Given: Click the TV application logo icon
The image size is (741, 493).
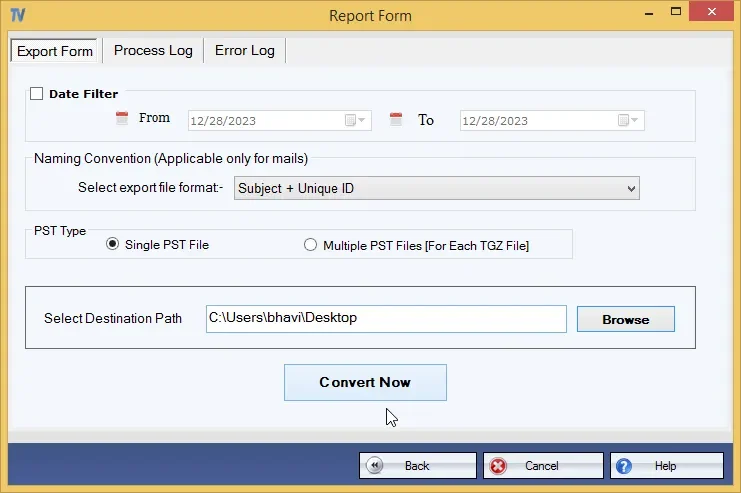Looking at the screenshot, I should 17,15.
